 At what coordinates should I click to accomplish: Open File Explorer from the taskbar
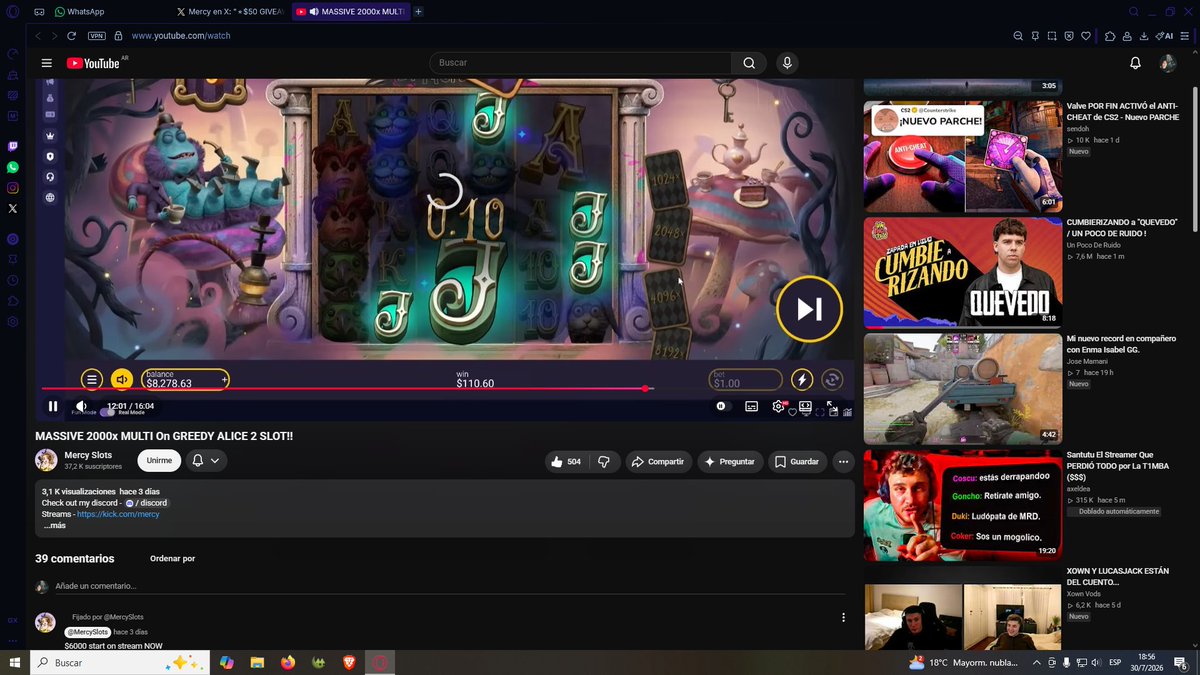257,663
